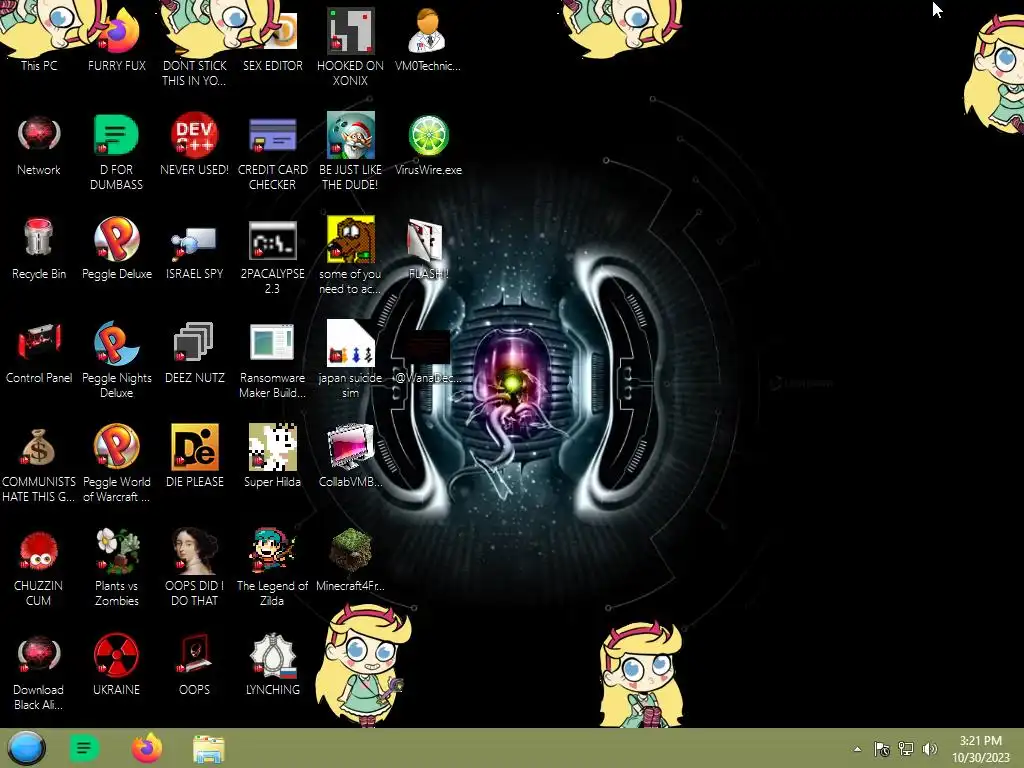The image size is (1024, 768).
Task: Open the CollabVMB... monitor icon
Action: 351,456
